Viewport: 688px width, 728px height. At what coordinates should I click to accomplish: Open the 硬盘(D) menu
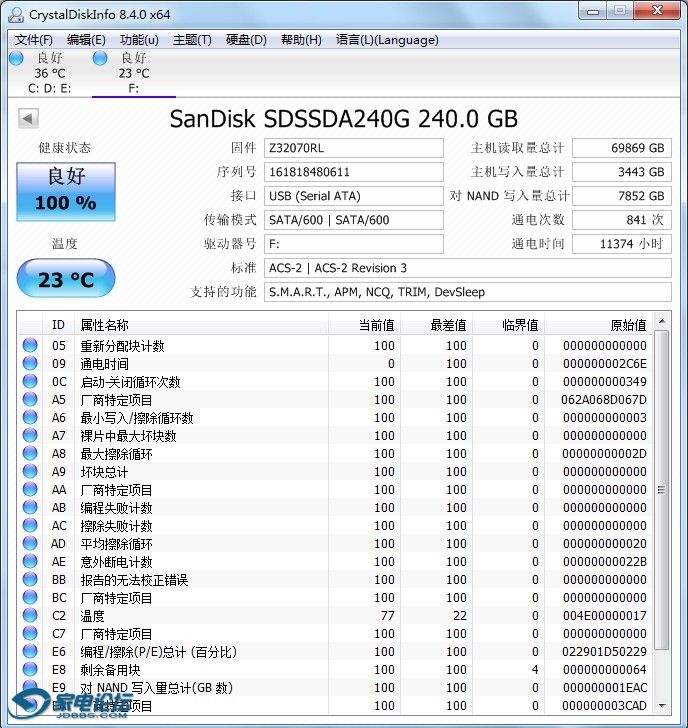[246, 40]
